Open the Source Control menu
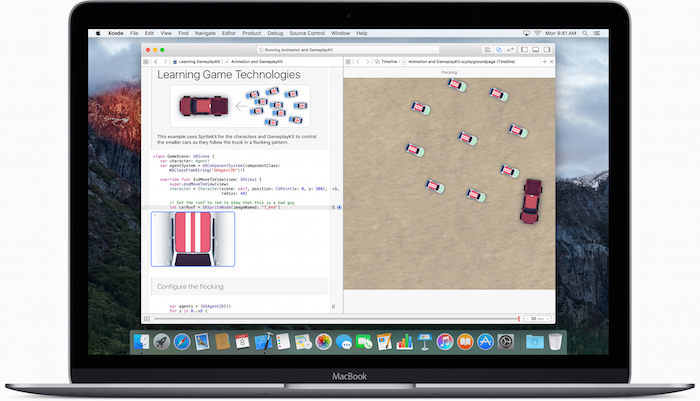This screenshot has width=700, height=401. (307, 33)
